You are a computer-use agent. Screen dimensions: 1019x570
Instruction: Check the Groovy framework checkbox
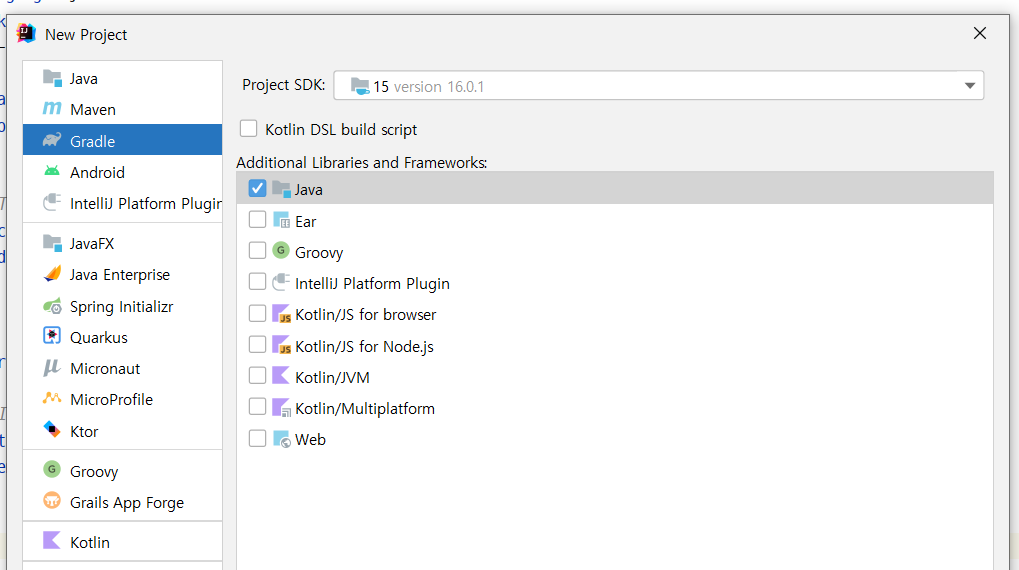click(x=257, y=250)
